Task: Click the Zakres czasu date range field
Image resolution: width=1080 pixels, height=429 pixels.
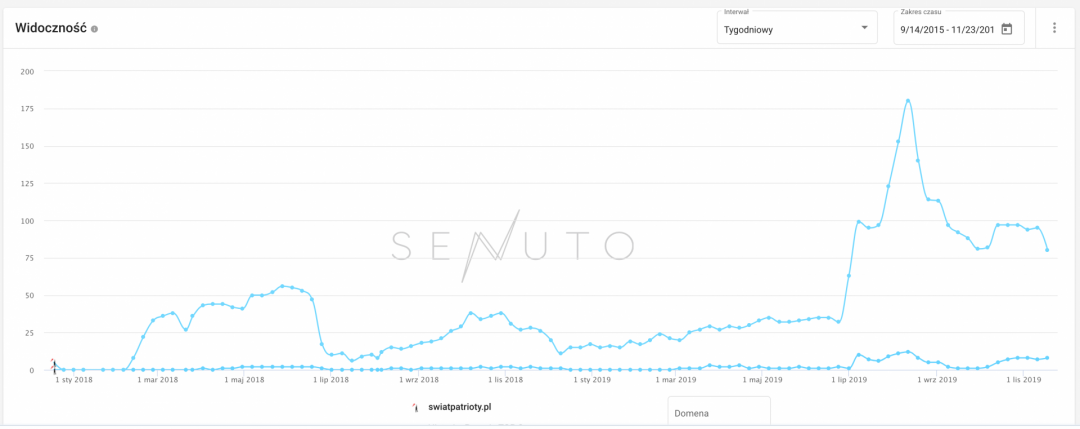Action: coord(947,30)
